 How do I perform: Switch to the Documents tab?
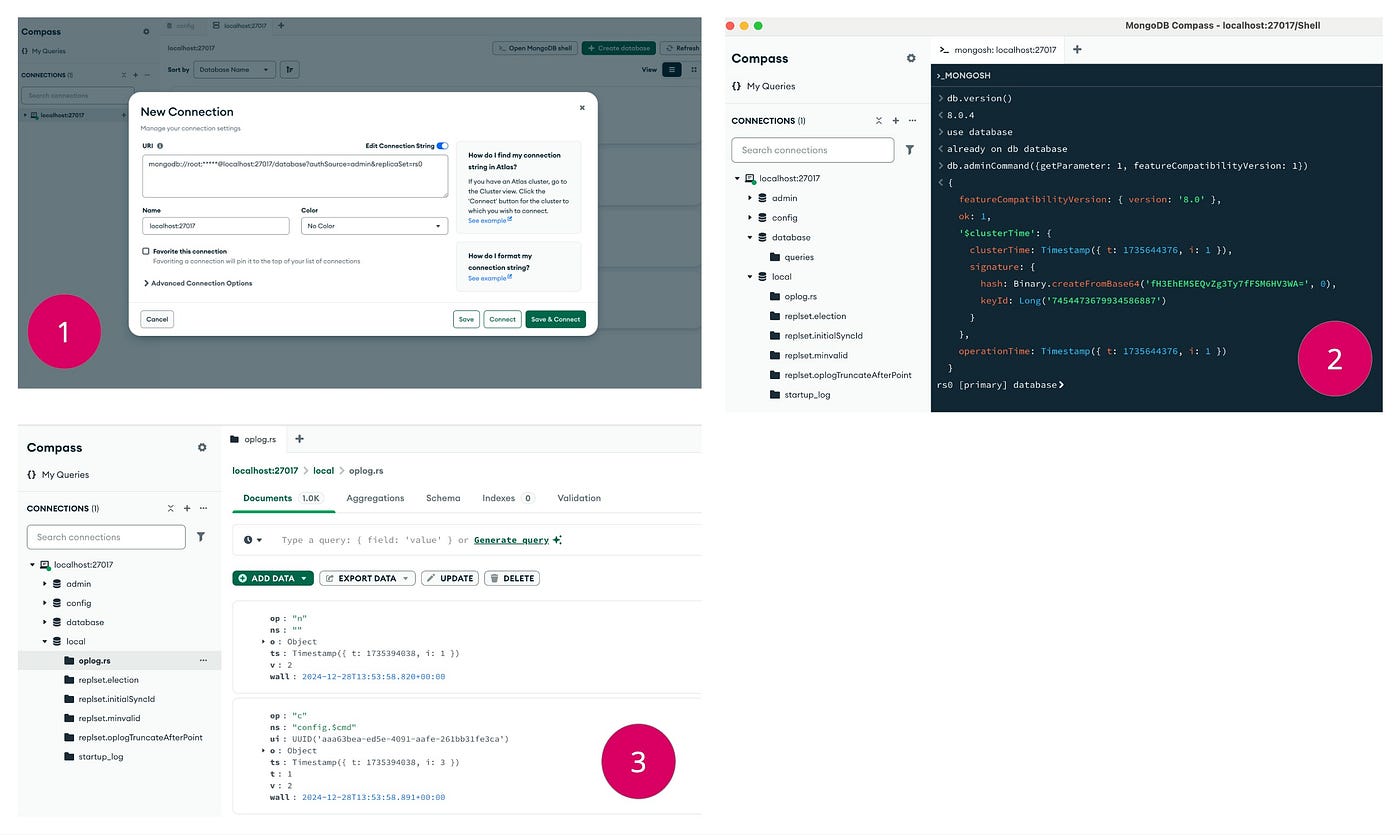tap(282, 498)
